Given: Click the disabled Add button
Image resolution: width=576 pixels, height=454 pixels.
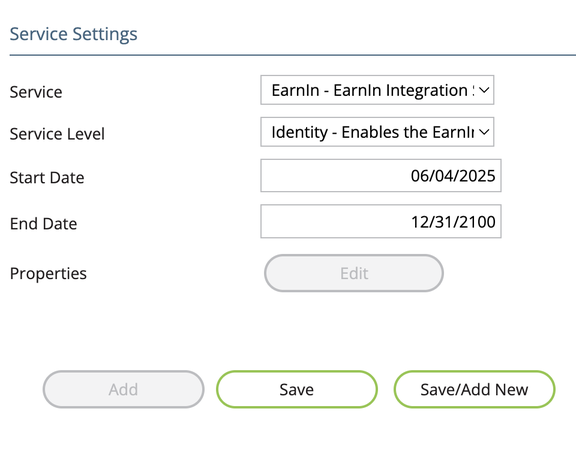Looking at the screenshot, I should (x=123, y=389).
